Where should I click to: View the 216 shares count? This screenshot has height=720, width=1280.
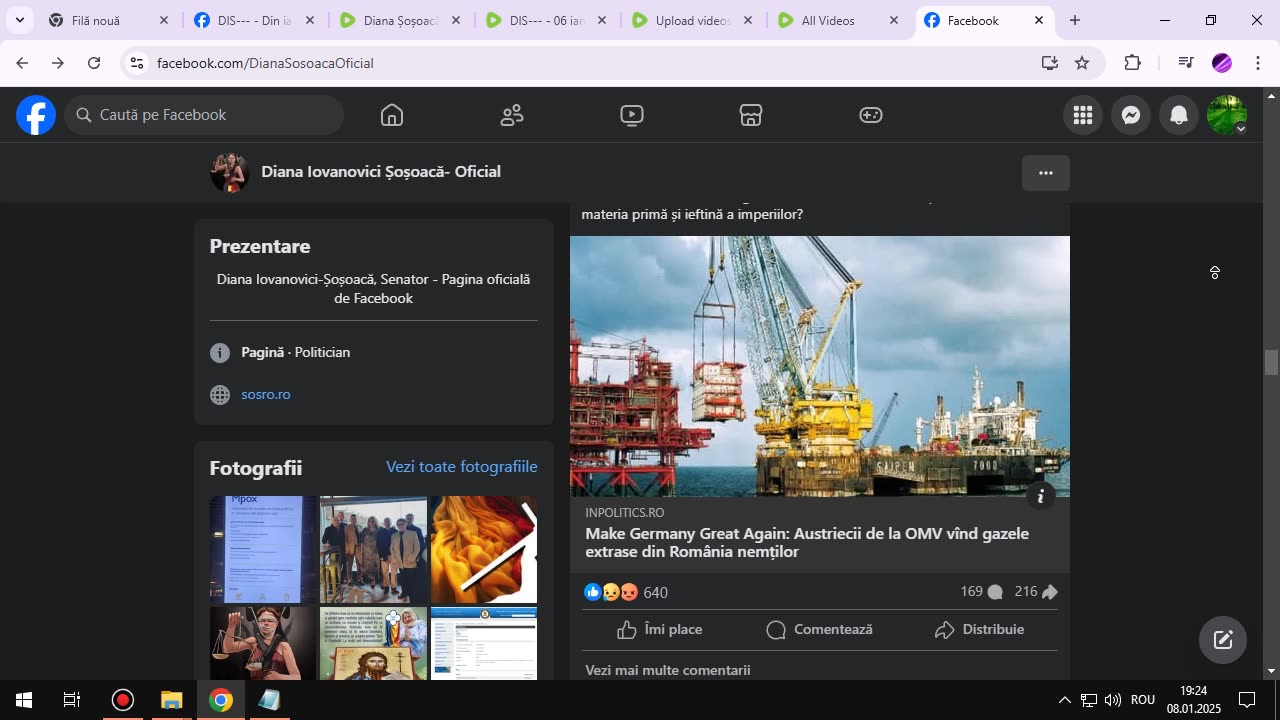[x=1036, y=592]
